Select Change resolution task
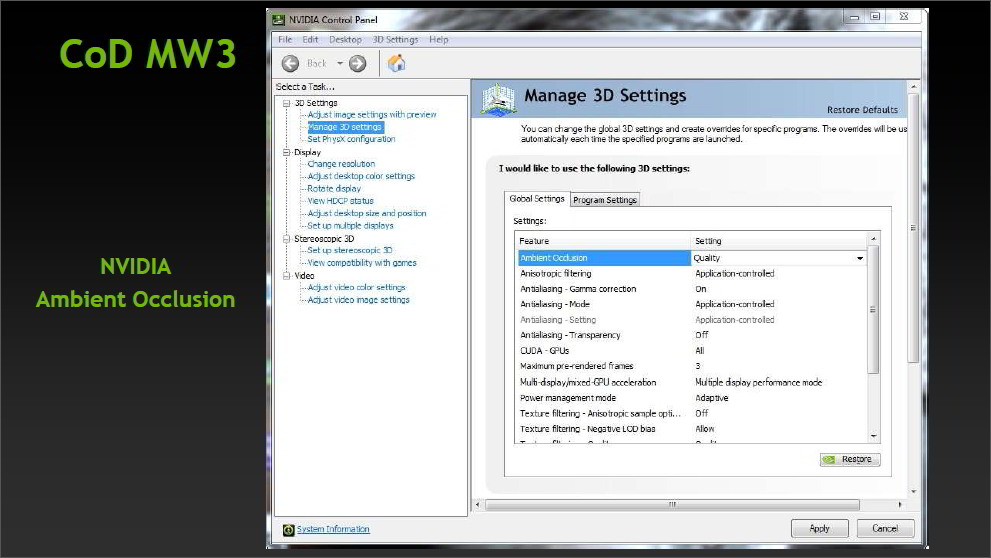The height and width of the screenshot is (558, 991). [341, 164]
